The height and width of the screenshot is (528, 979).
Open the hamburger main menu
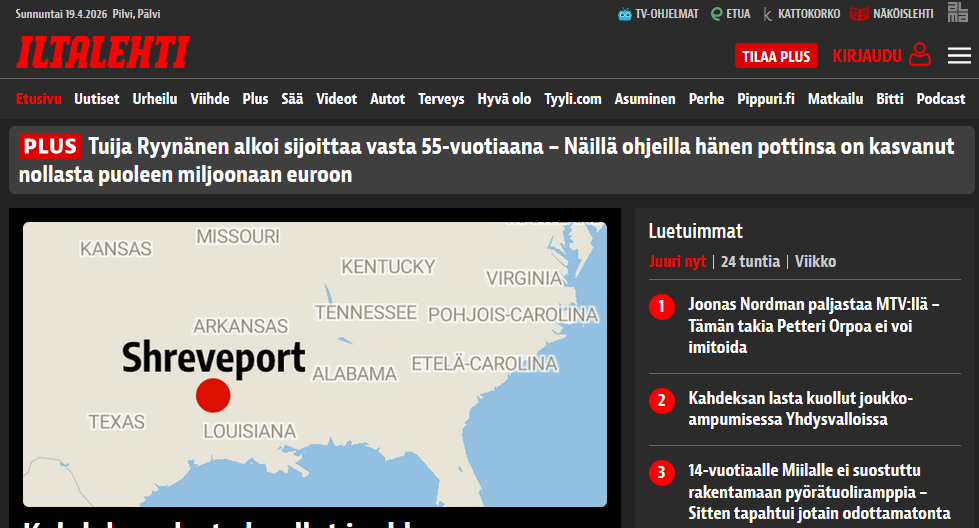tap(959, 56)
